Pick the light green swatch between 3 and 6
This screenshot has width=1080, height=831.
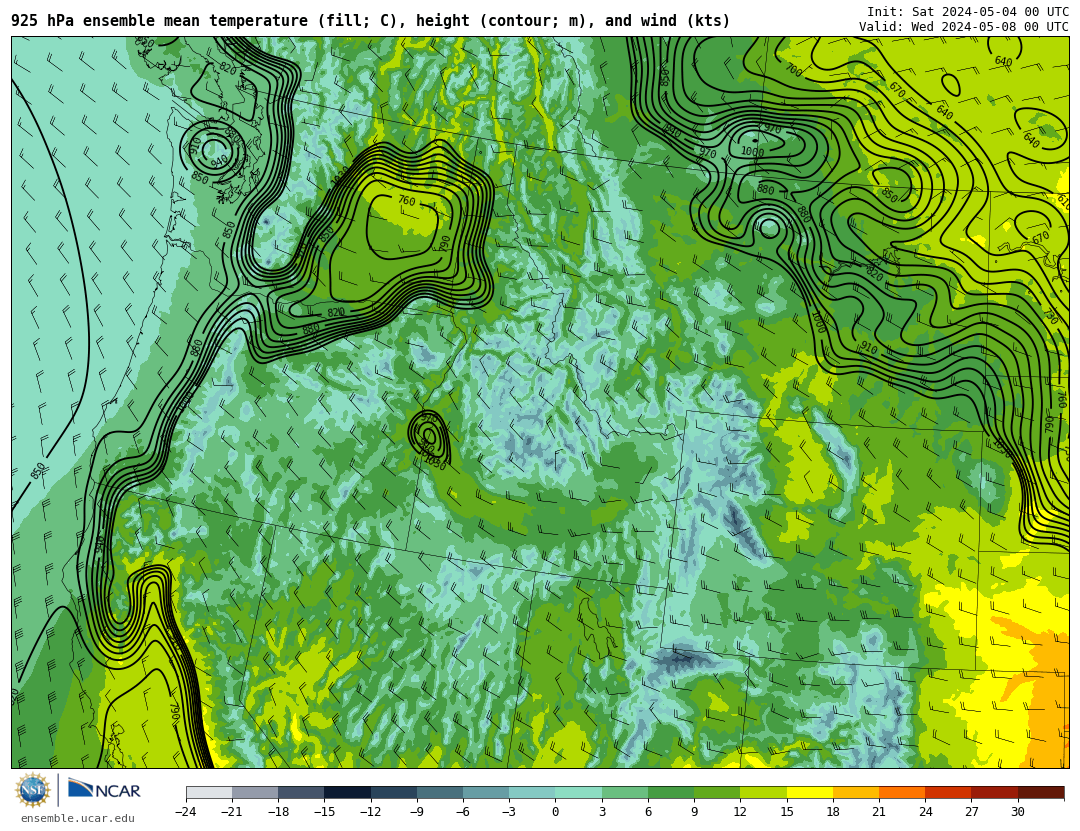[625, 792]
